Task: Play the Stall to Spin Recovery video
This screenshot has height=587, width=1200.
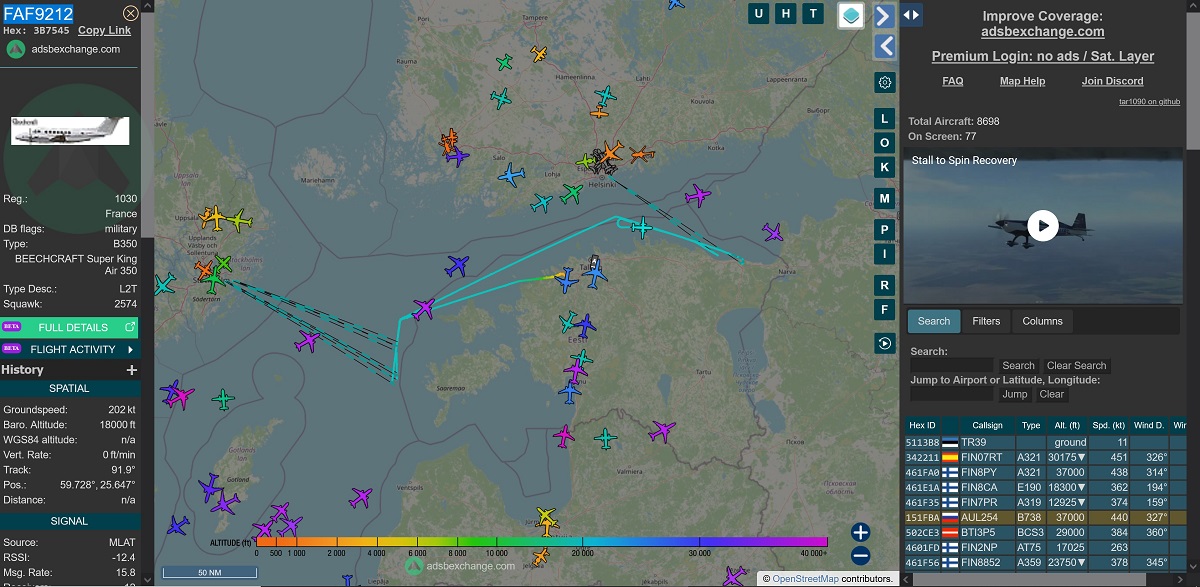Action: pos(1042,225)
